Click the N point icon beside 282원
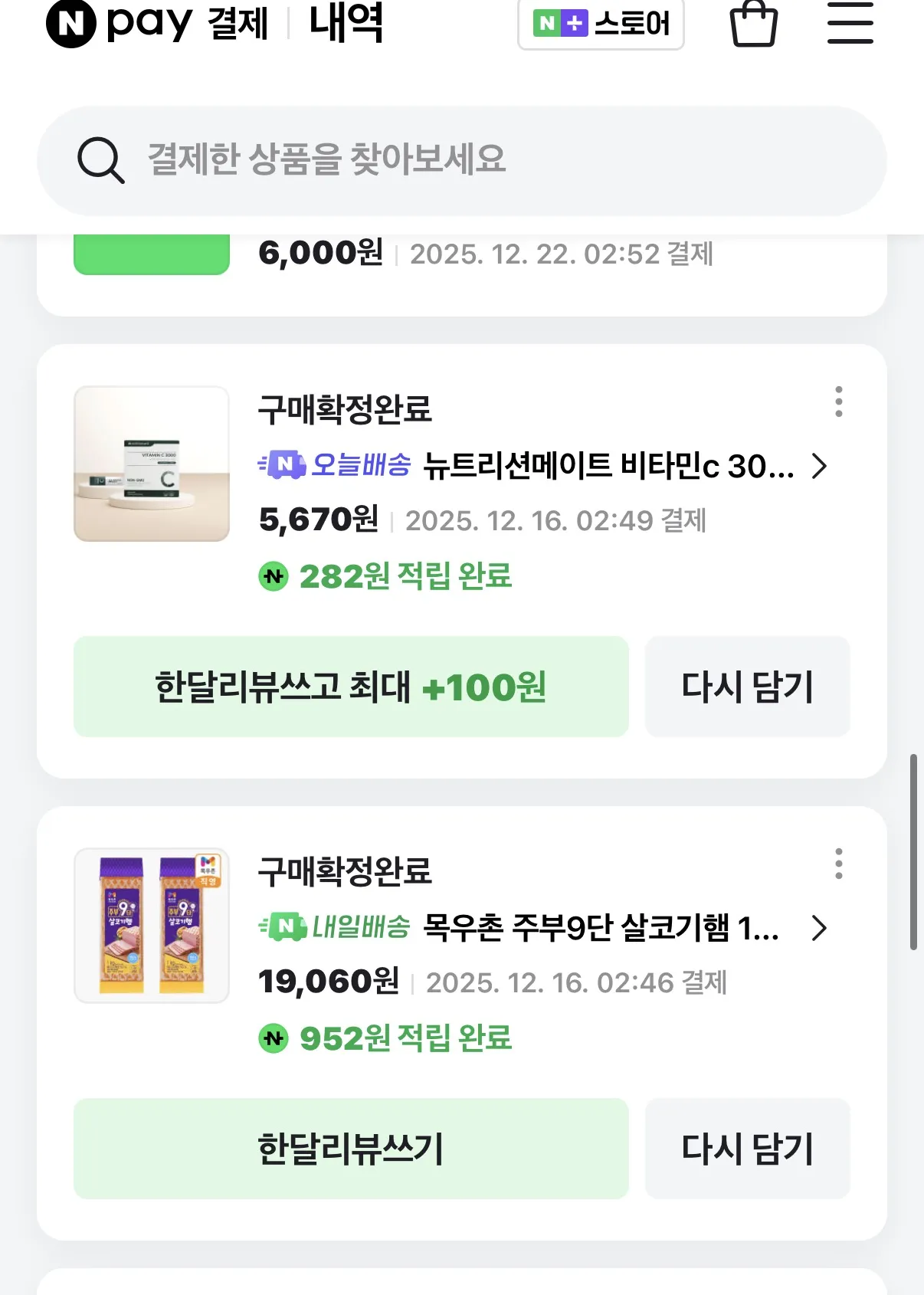 (x=274, y=576)
